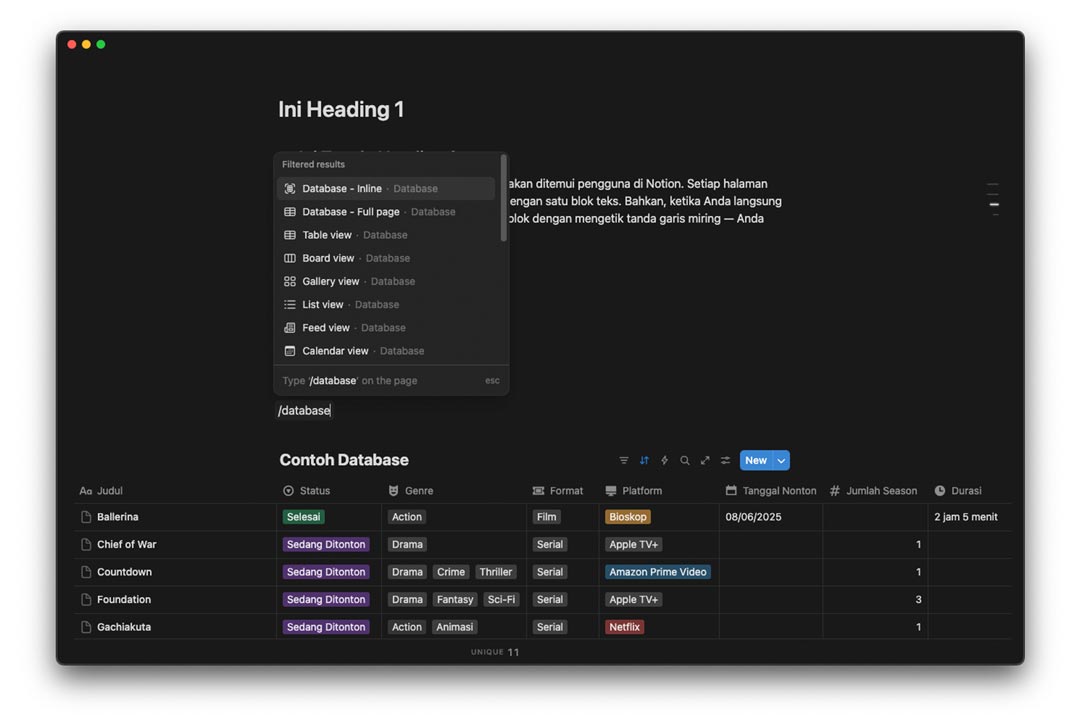Click the blue sort arrows icon
The height and width of the screenshot is (720, 1080).
point(644,461)
